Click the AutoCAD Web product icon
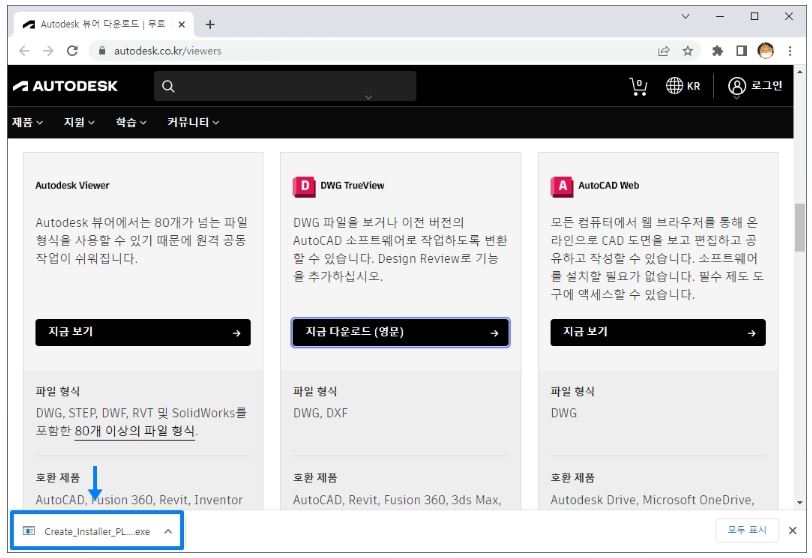 562,186
